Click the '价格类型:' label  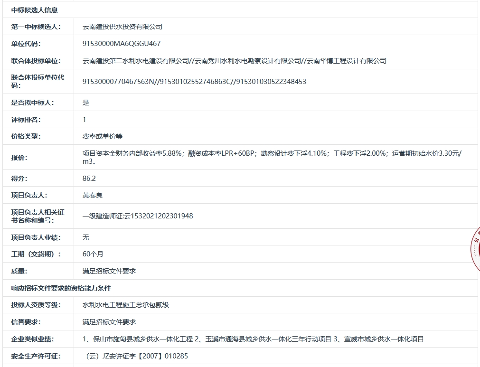click(26, 136)
